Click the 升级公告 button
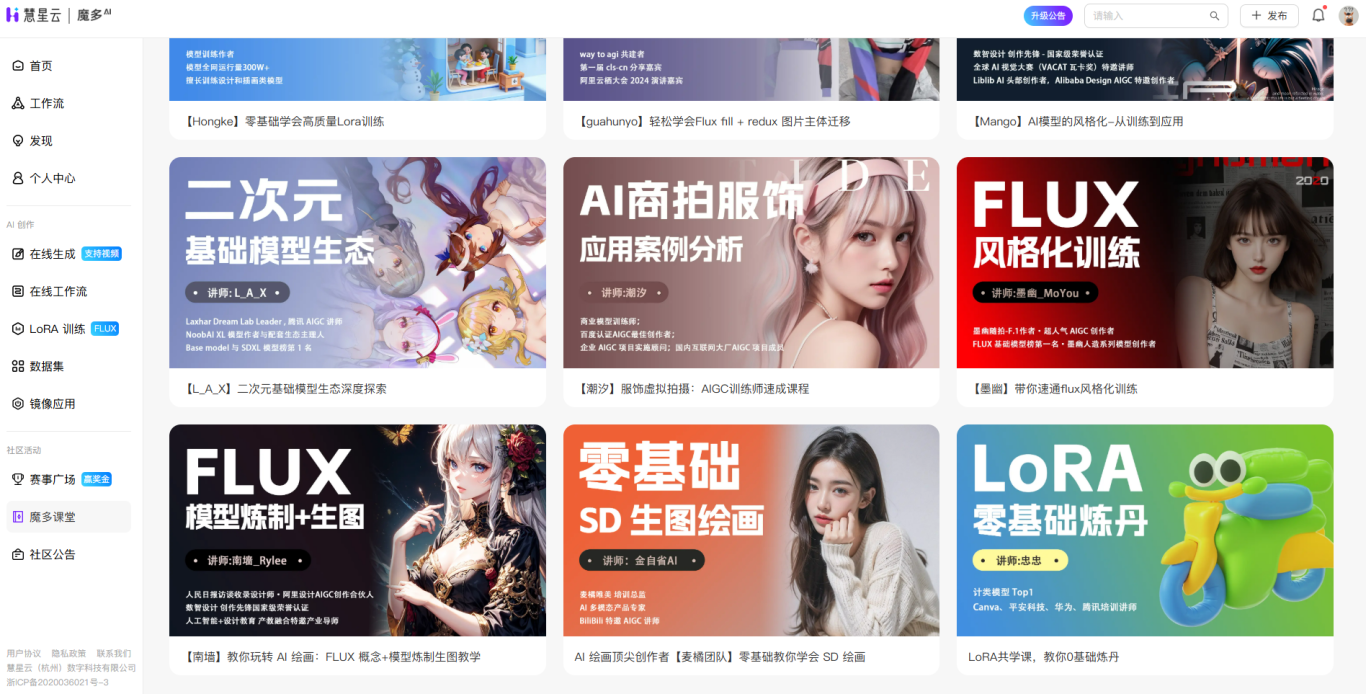 click(1048, 16)
